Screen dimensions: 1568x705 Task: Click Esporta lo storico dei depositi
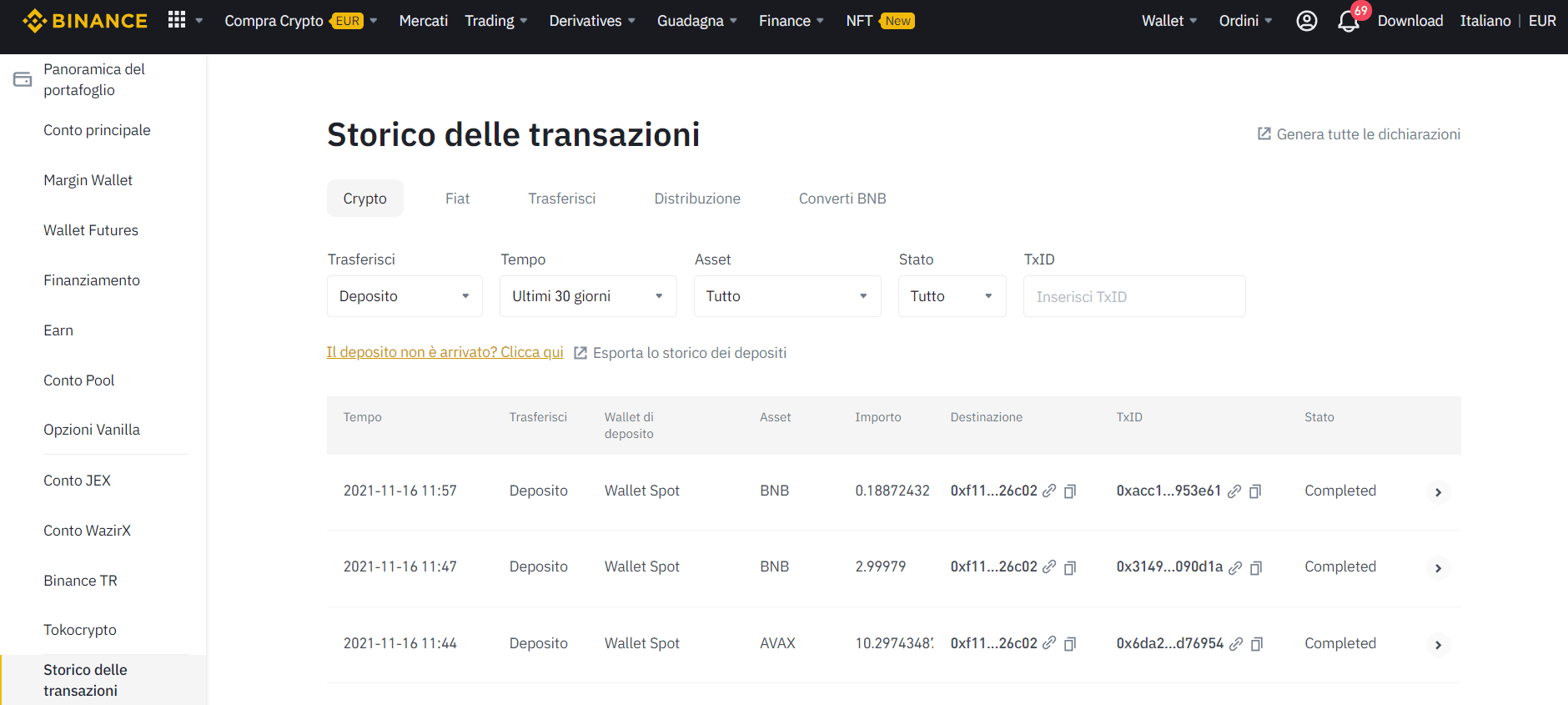690,353
